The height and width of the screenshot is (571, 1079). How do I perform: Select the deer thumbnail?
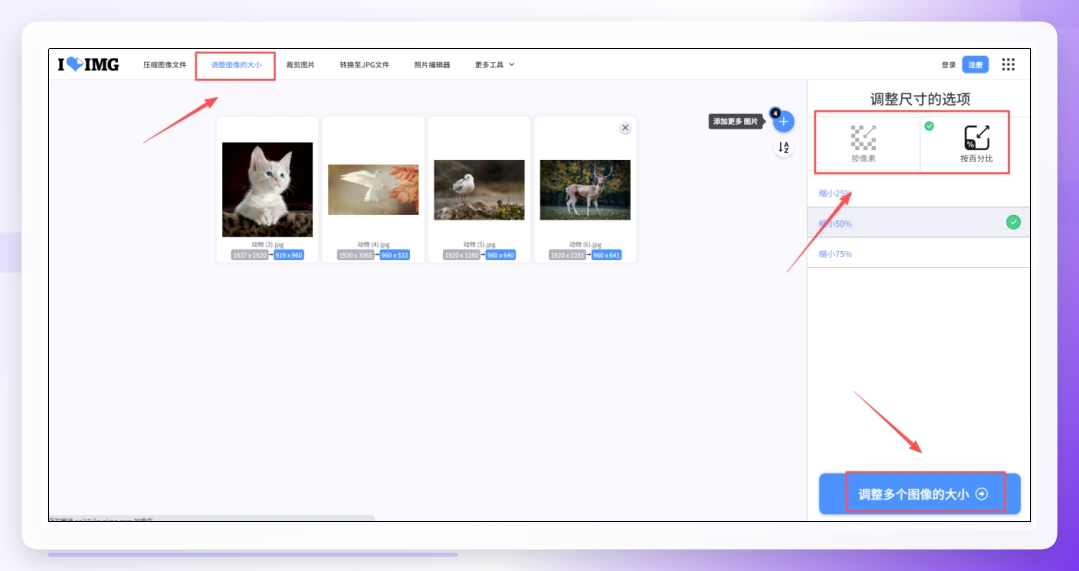click(x=585, y=190)
